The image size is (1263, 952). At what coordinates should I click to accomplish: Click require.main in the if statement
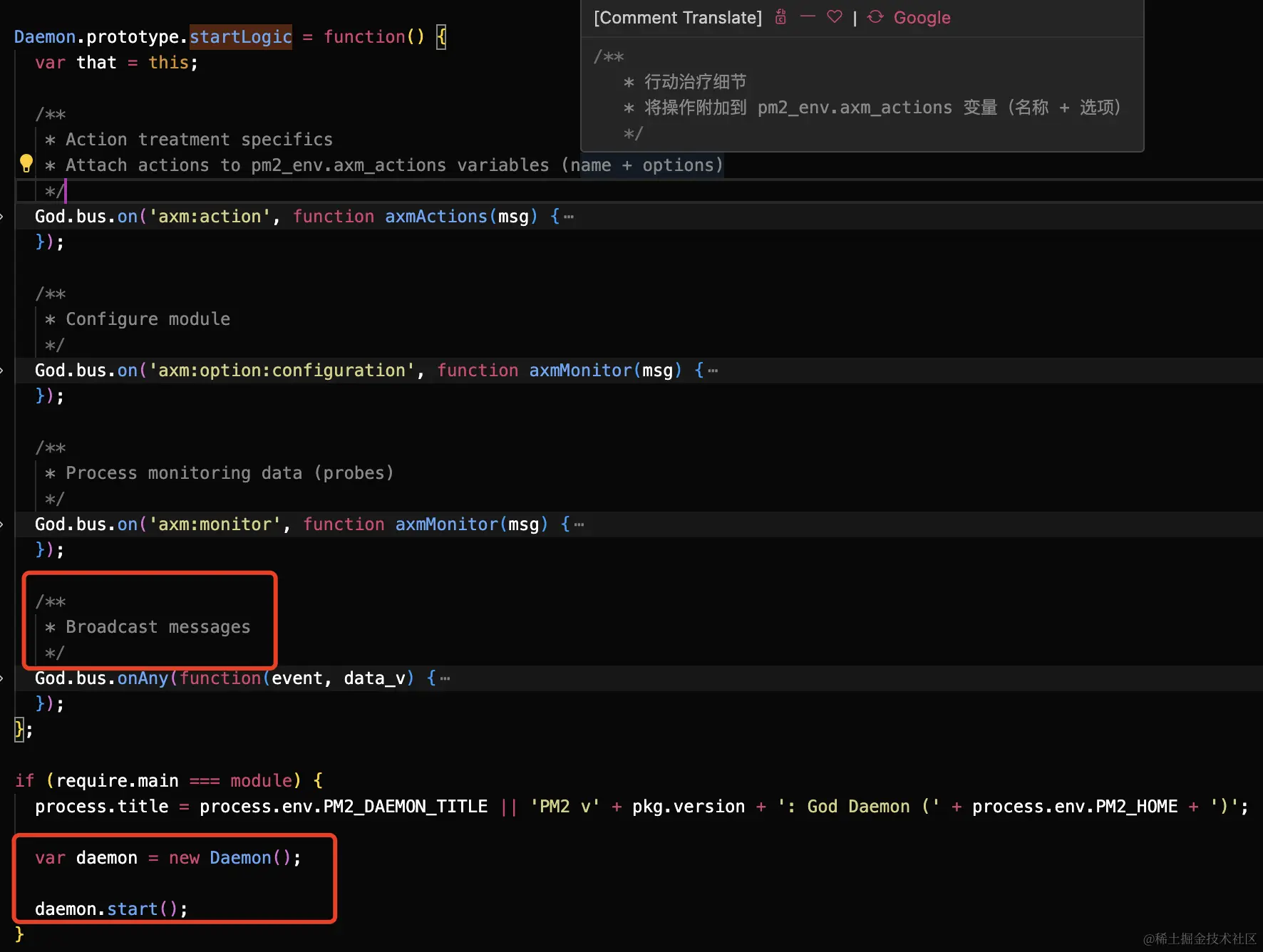(117, 781)
